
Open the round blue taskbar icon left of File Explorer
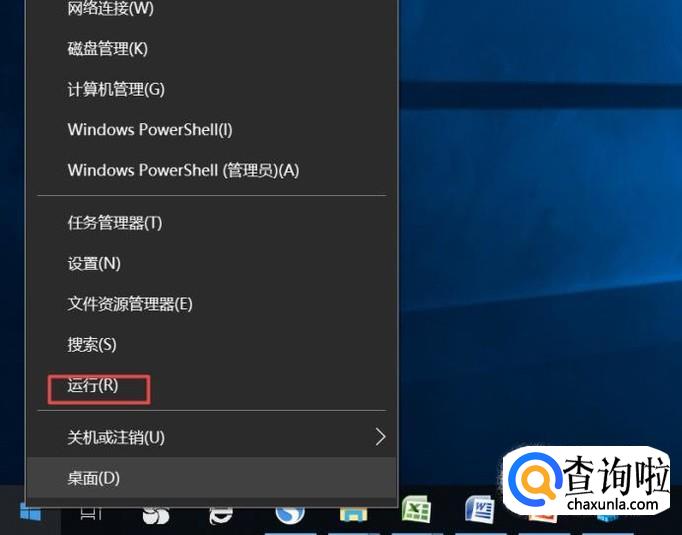289,514
